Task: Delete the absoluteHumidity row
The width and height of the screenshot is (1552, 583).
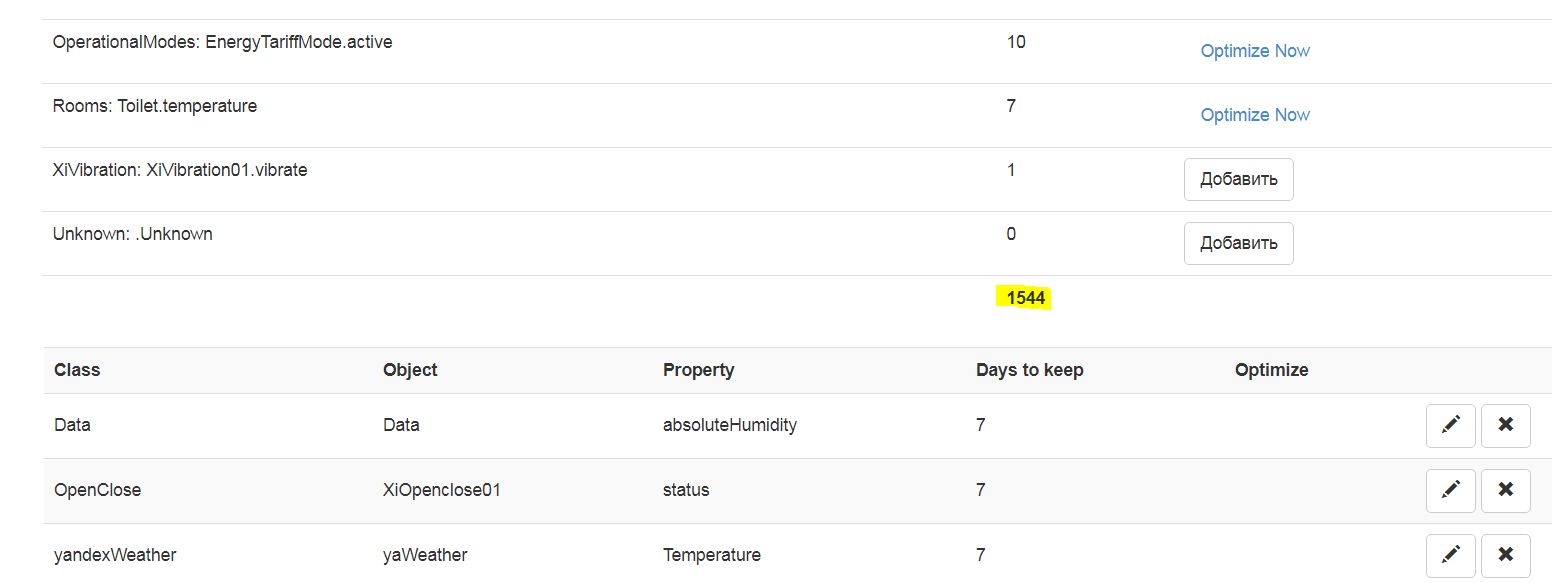Action: pyautogui.click(x=1505, y=425)
